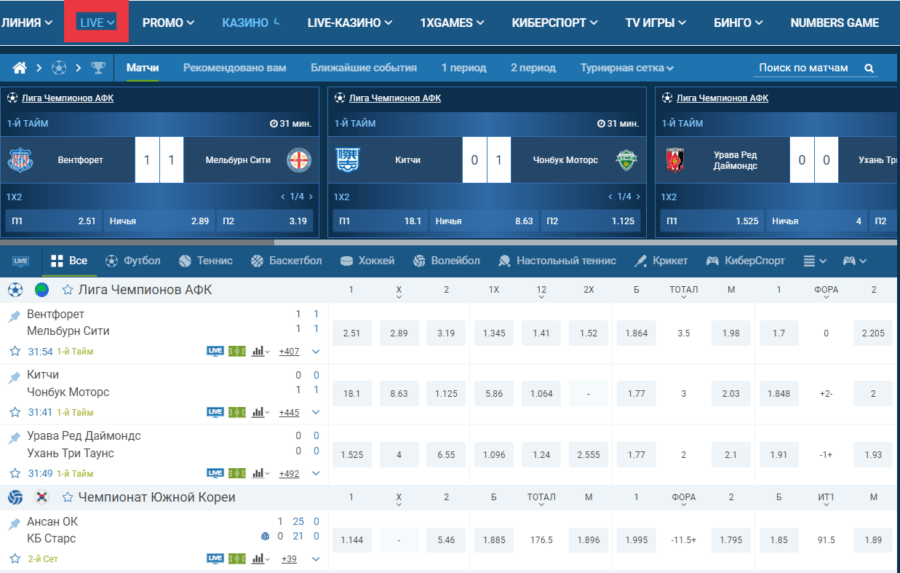900x573 pixels.
Task: Expand the Турнирная сетка dropdown
Action: point(627,68)
